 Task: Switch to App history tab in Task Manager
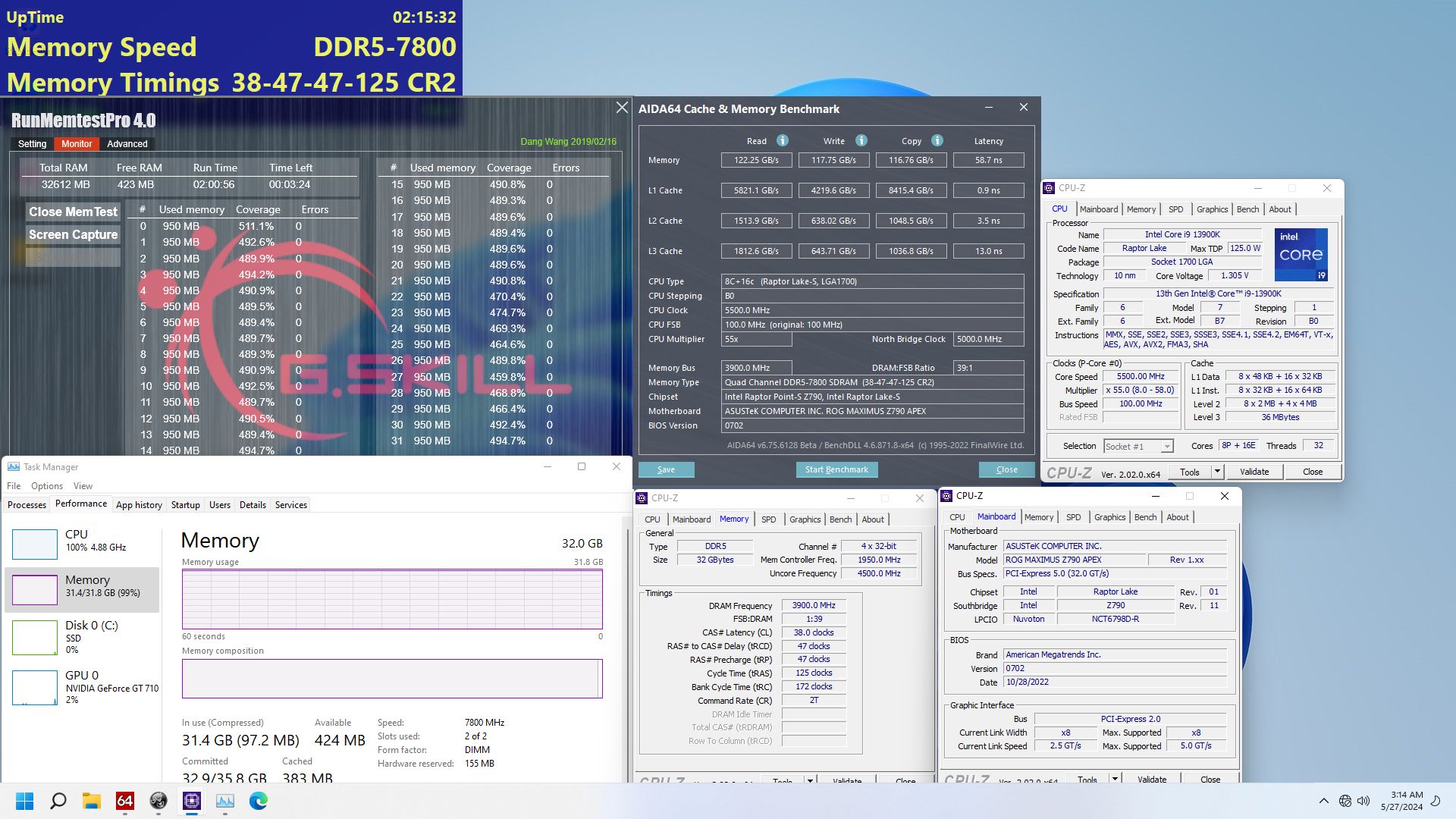coord(139,504)
